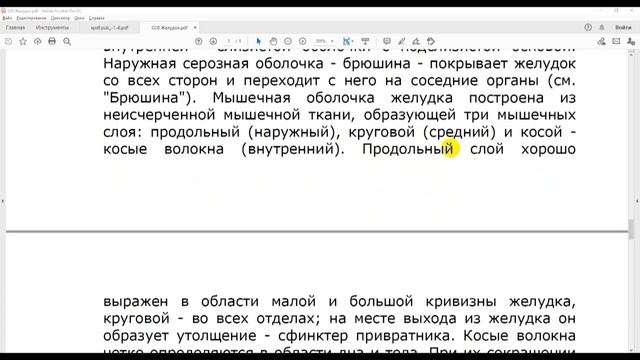640x360 pixels.
Task: Click the word "Продольный" in the text
Action: [x=408, y=149]
